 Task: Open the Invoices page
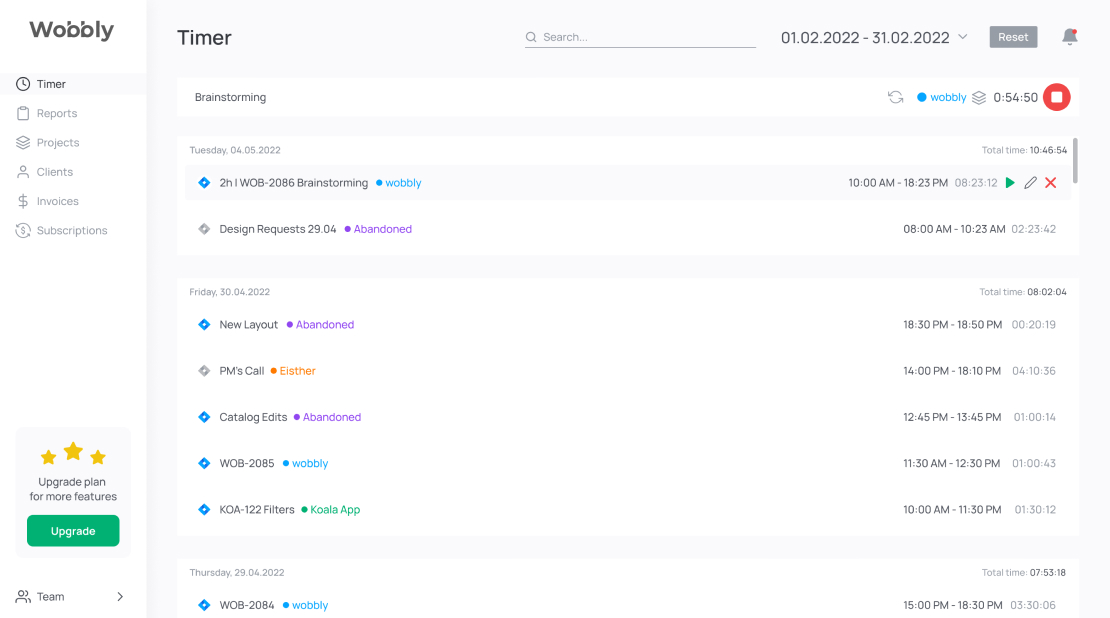click(57, 201)
